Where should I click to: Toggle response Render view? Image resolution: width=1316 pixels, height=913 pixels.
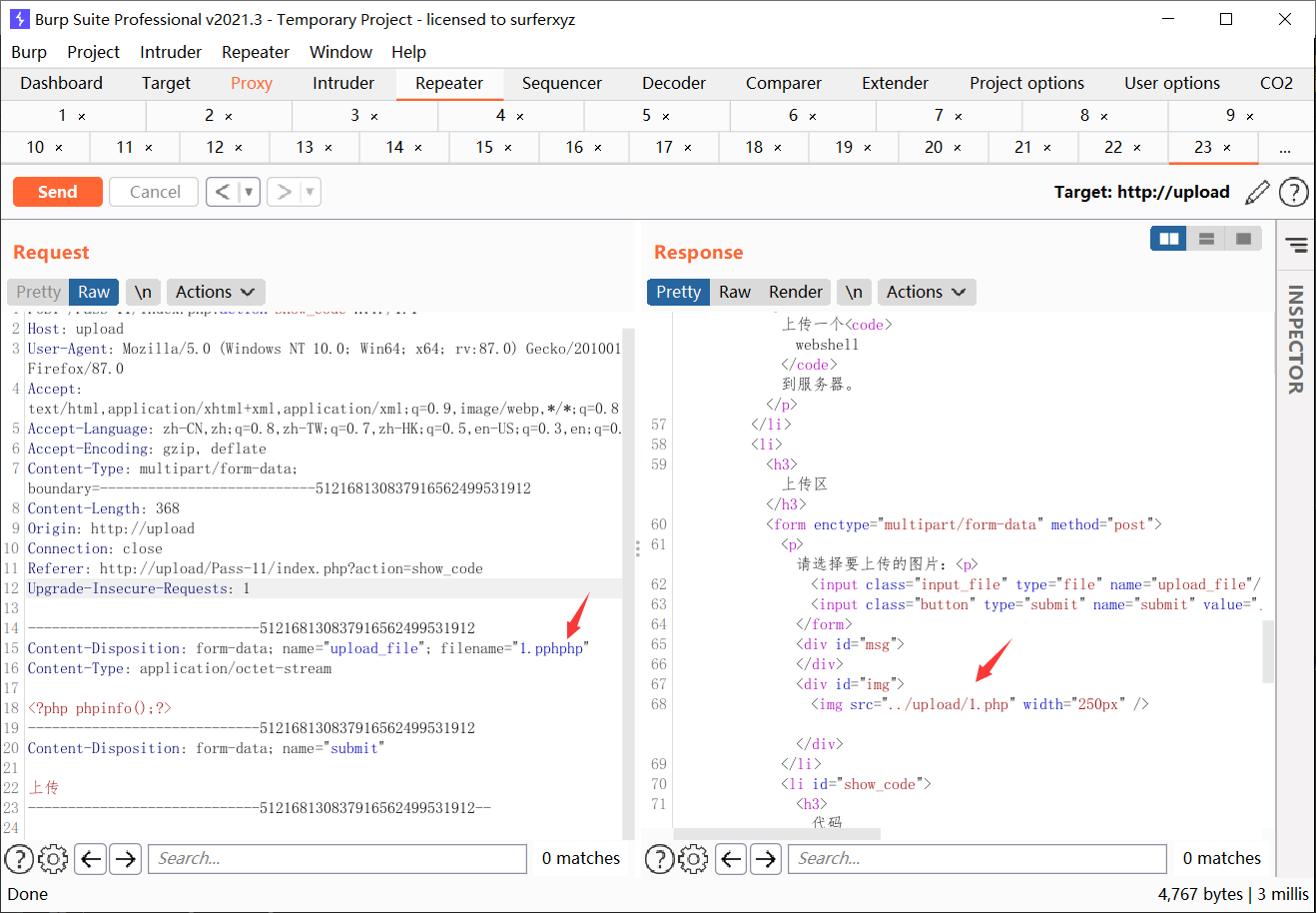(x=796, y=292)
